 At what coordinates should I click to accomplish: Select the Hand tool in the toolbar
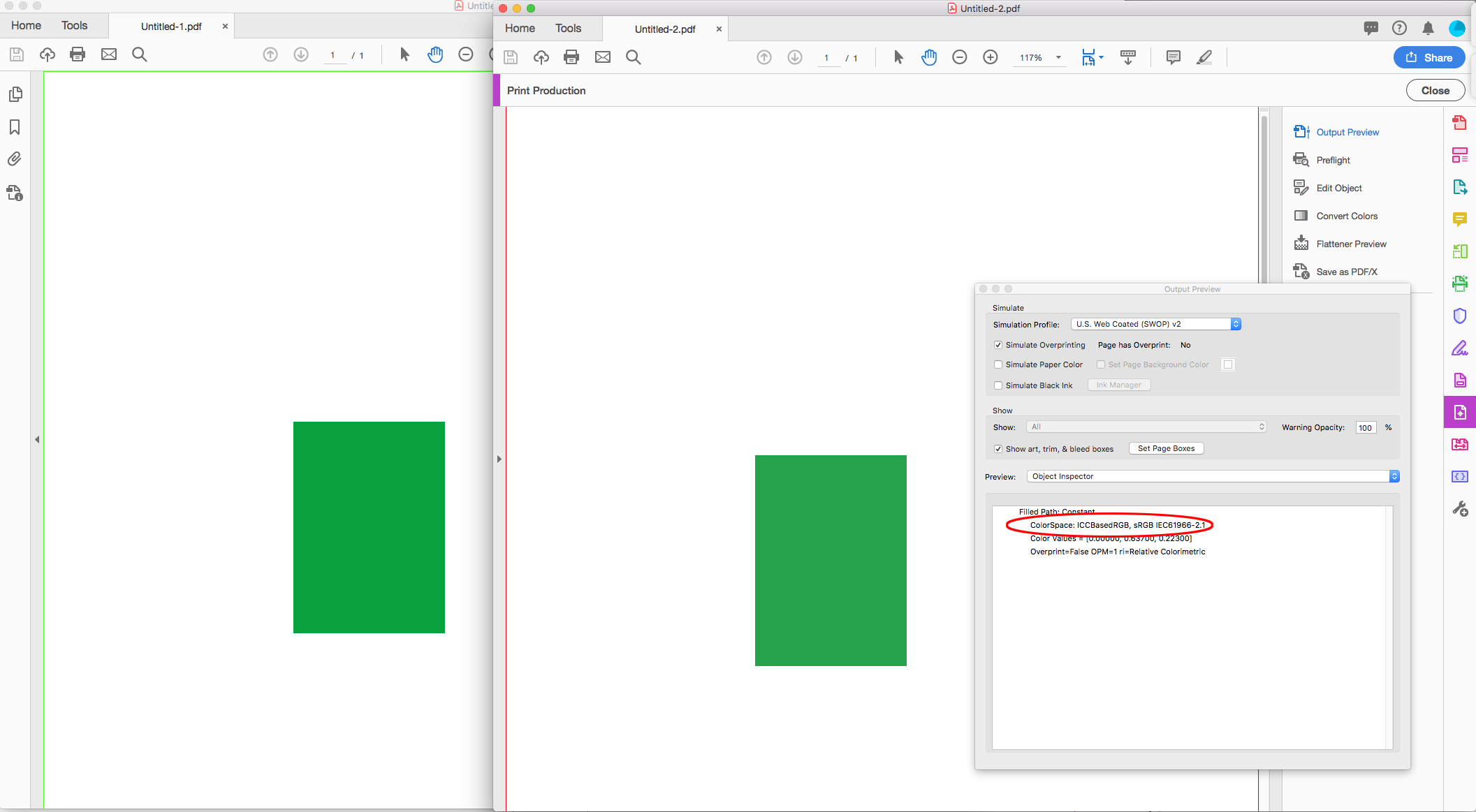point(929,57)
